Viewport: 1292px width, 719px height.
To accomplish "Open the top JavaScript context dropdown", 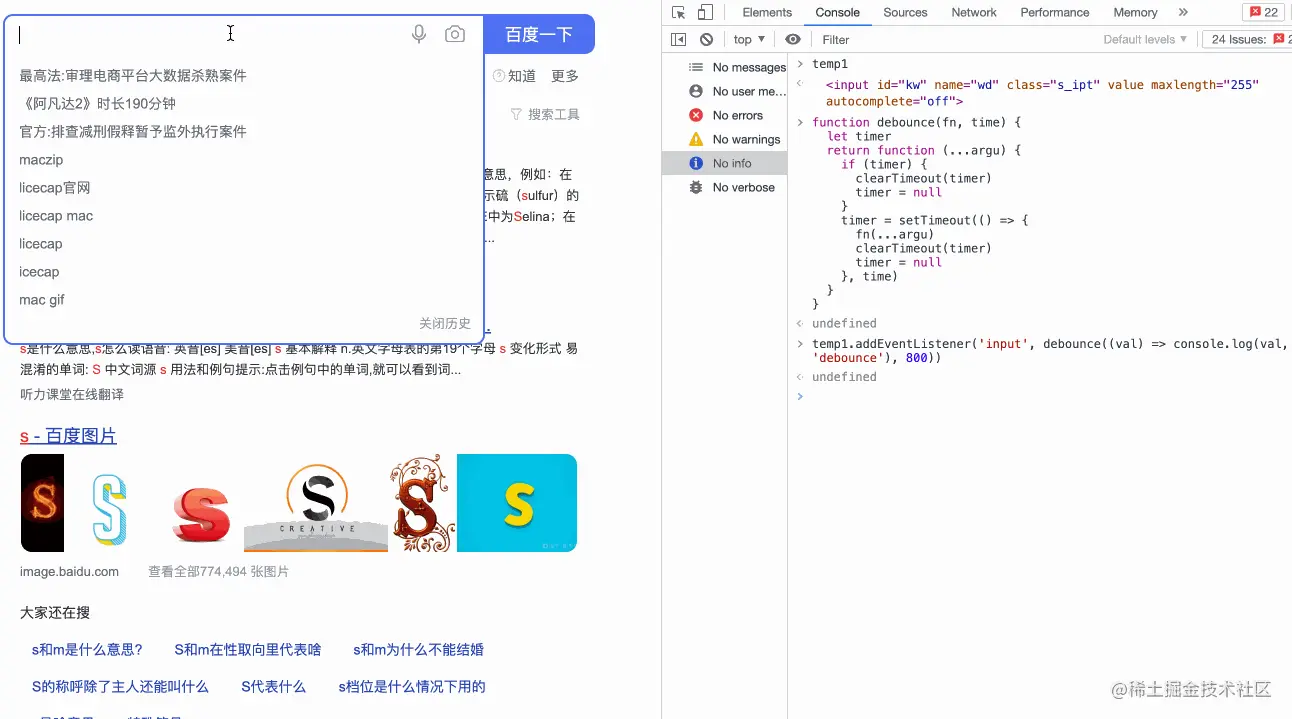I will [x=749, y=39].
